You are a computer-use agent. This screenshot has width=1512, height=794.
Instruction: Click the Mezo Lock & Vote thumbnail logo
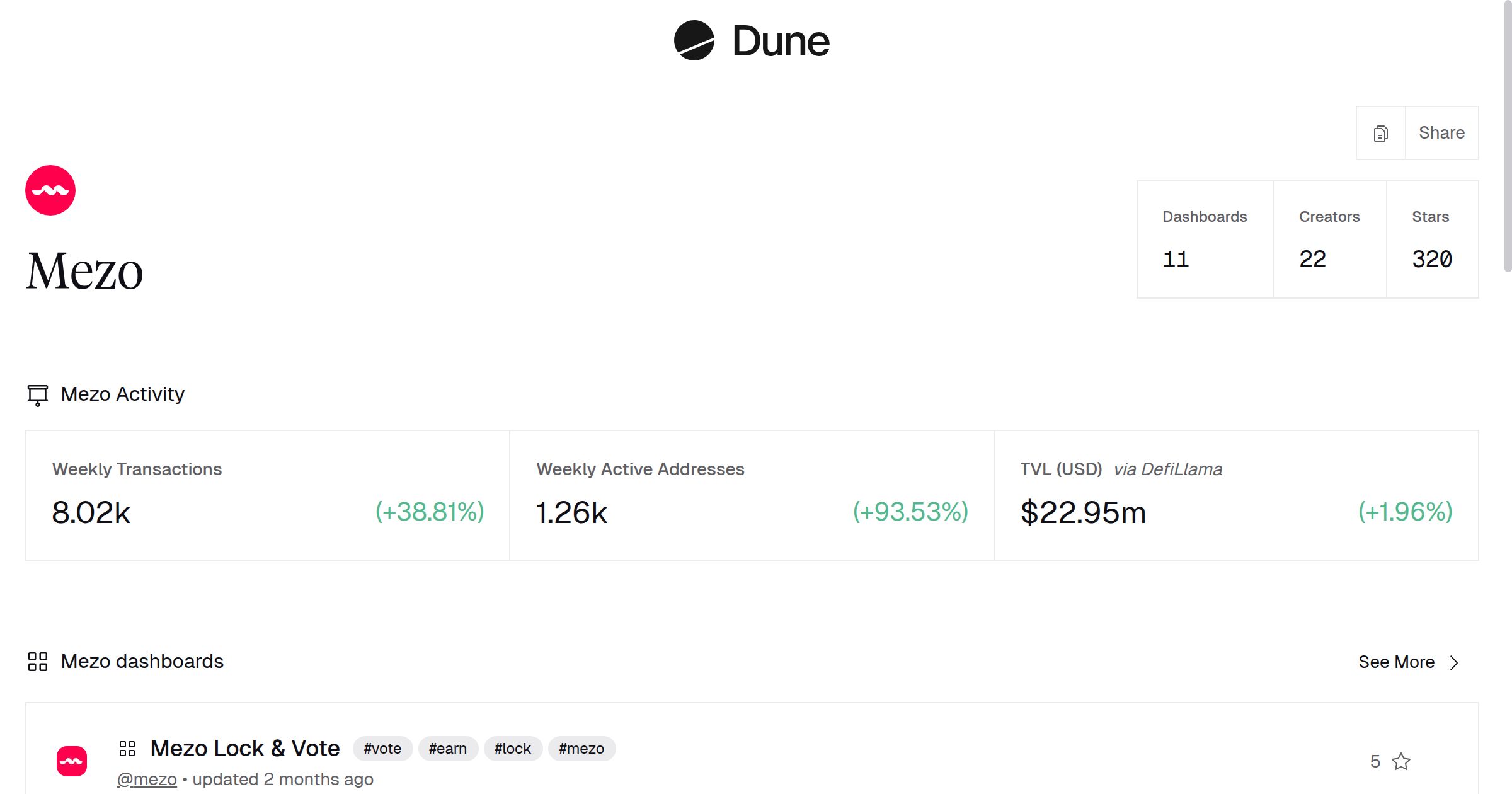72,760
